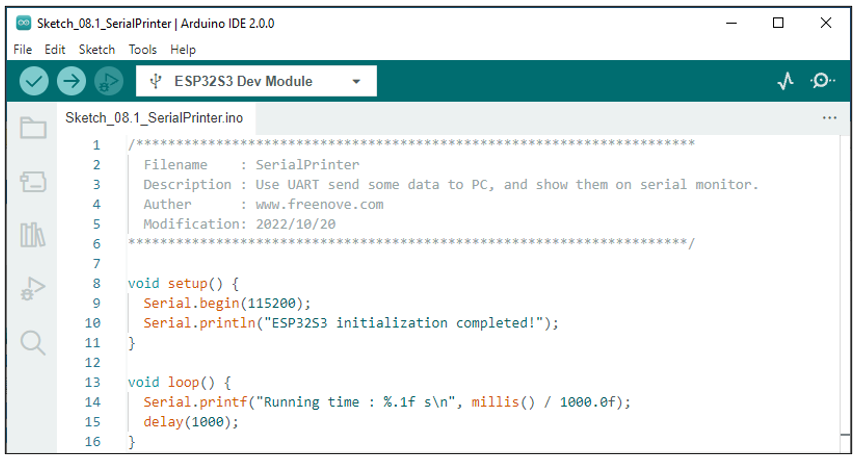This screenshot has height=459, width=859.
Task: Open the Library Manager sidebar
Action: (x=33, y=234)
